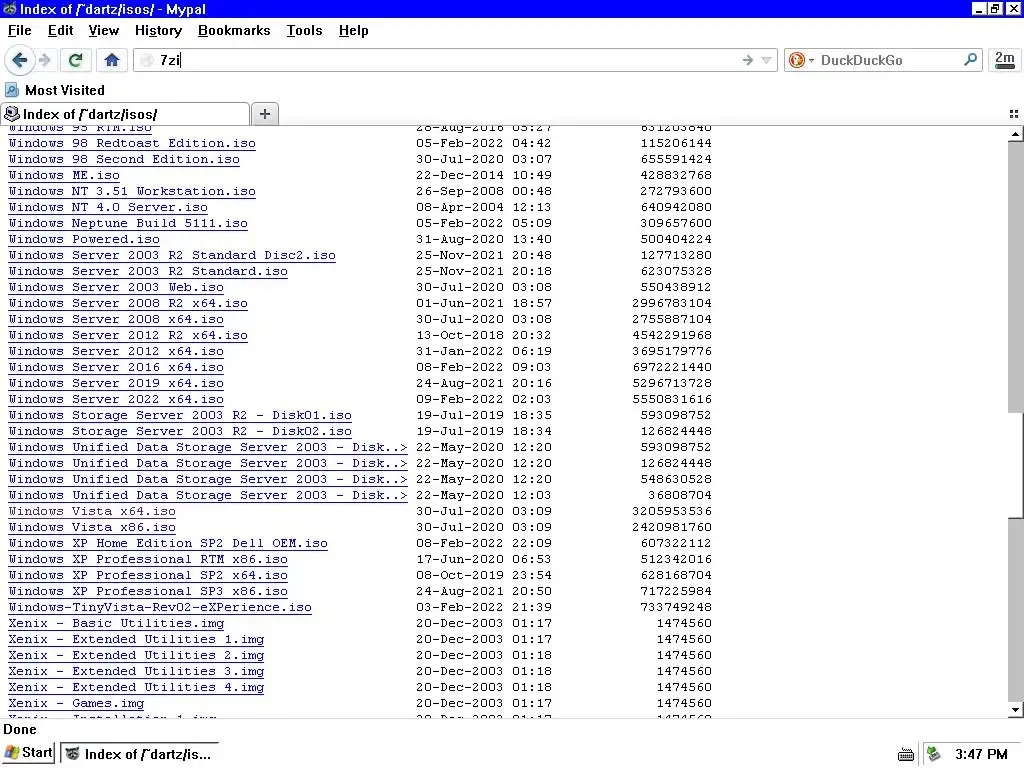Screen dimensions: 1024x768
Task: Open Windows Server 2003 R2 Standard.iso link
Action: coord(148,271)
